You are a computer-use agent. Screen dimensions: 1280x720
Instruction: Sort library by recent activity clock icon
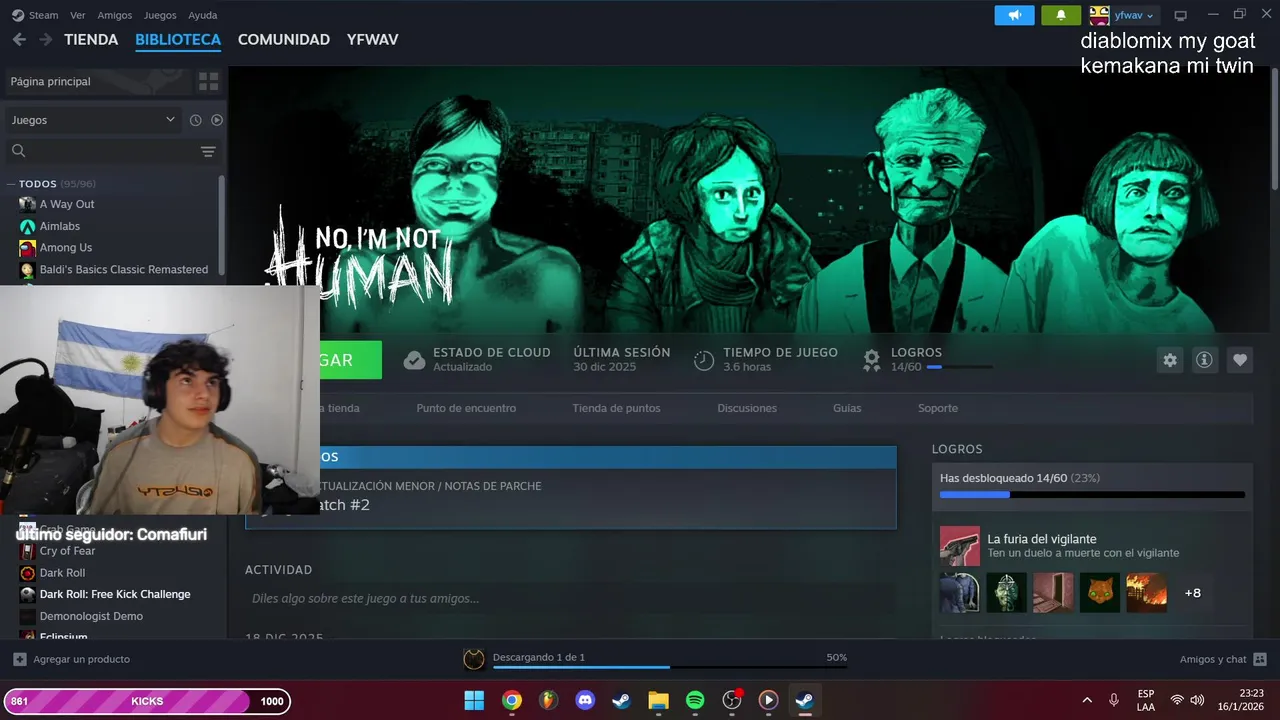195,120
